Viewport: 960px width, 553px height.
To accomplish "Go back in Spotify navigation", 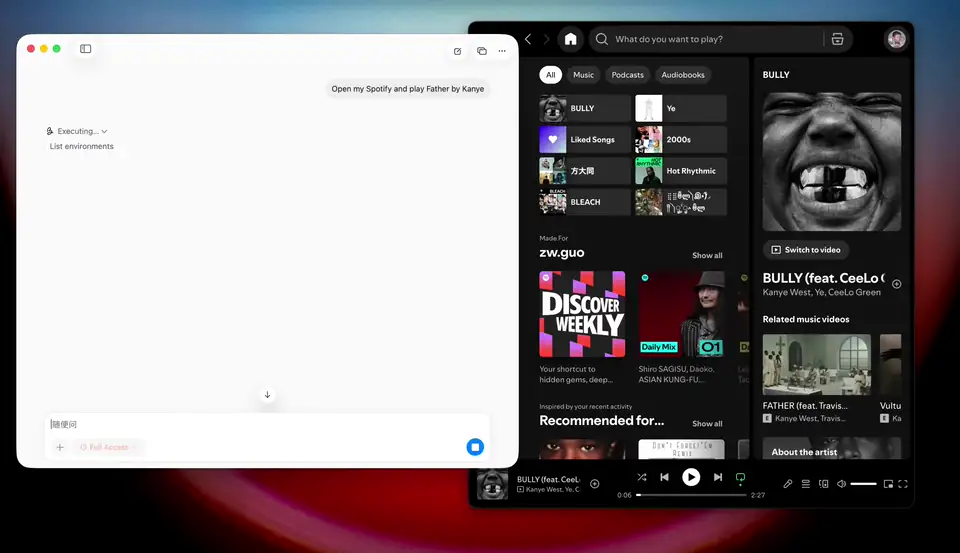I will coord(528,39).
